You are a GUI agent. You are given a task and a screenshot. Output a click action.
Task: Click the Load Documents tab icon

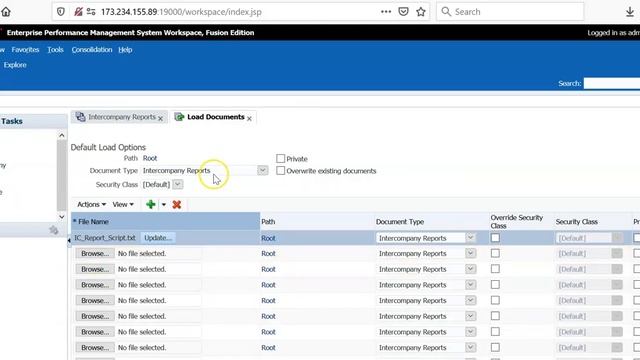point(179,117)
